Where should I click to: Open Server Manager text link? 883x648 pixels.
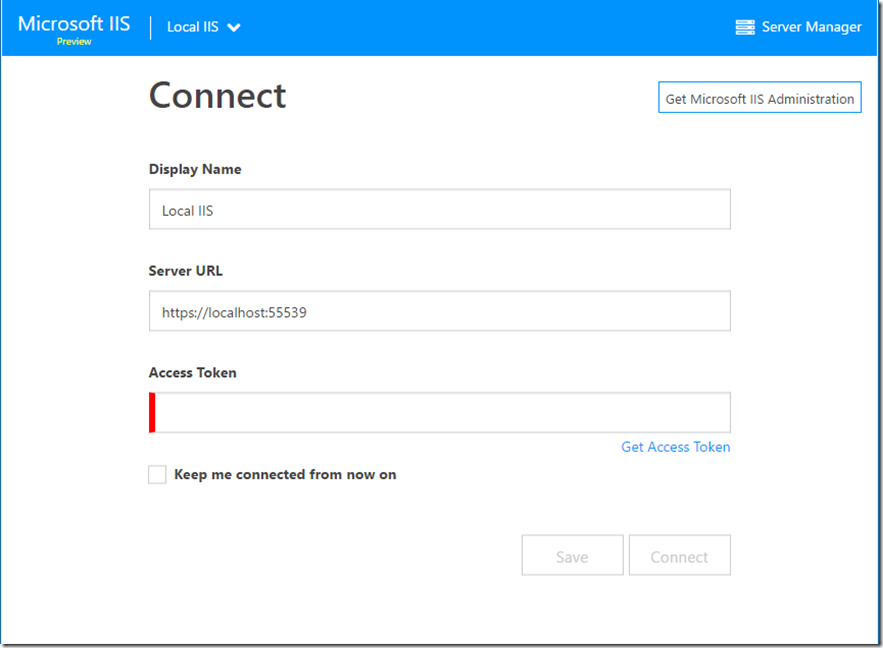(x=811, y=27)
